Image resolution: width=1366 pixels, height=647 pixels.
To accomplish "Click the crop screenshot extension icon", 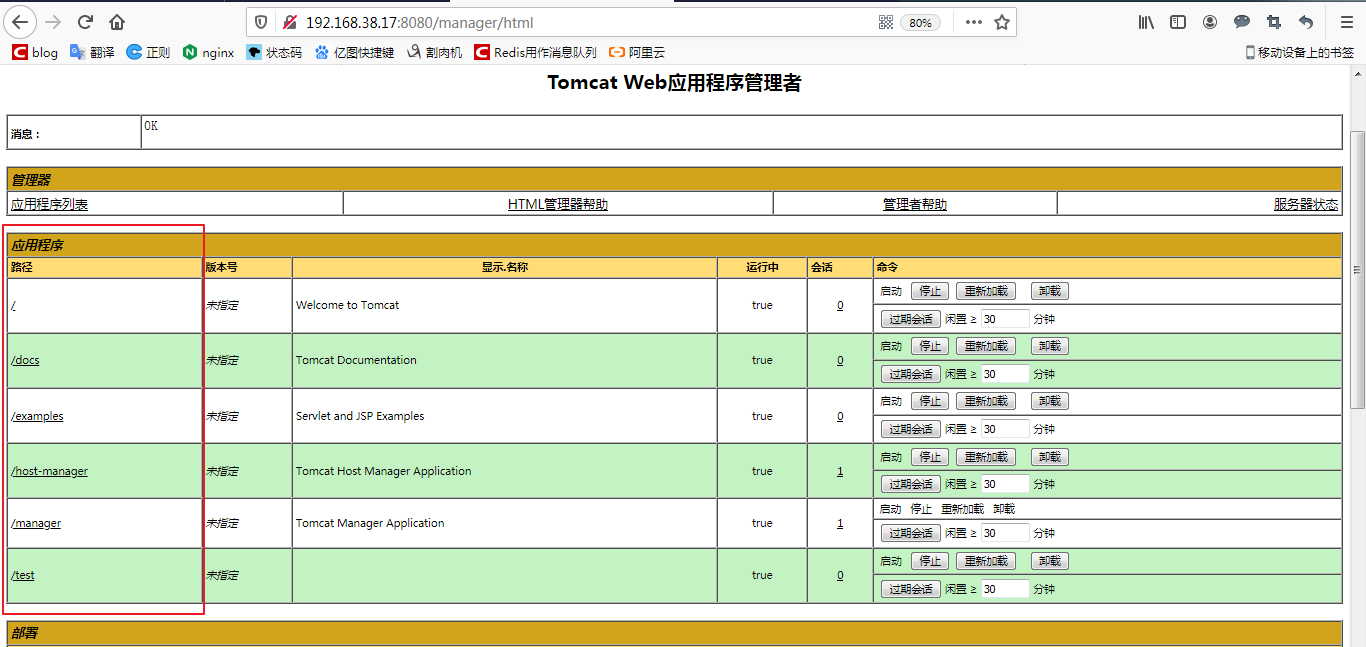I will coord(1274,22).
